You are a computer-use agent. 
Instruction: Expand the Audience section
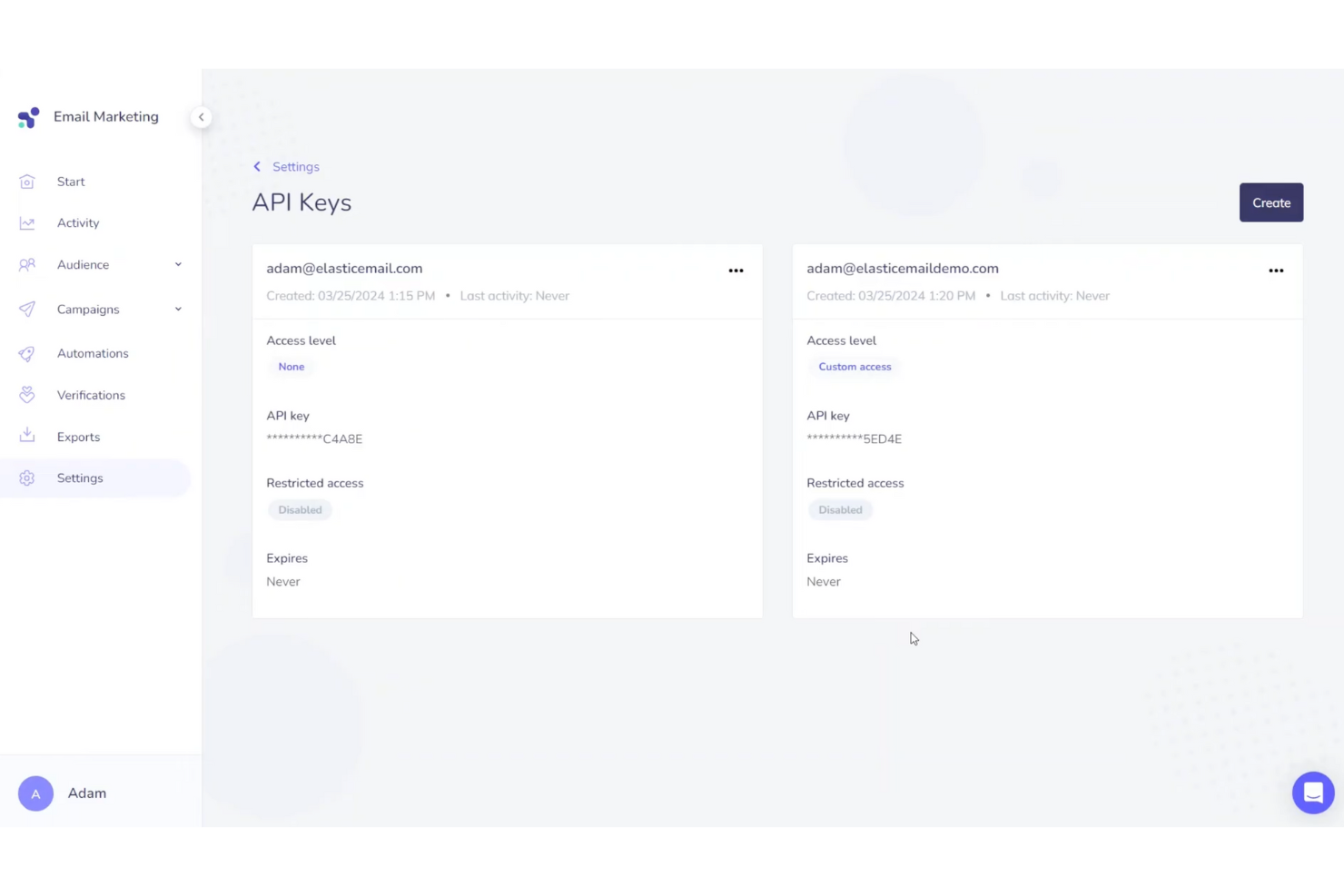click(x=178, y=264)
